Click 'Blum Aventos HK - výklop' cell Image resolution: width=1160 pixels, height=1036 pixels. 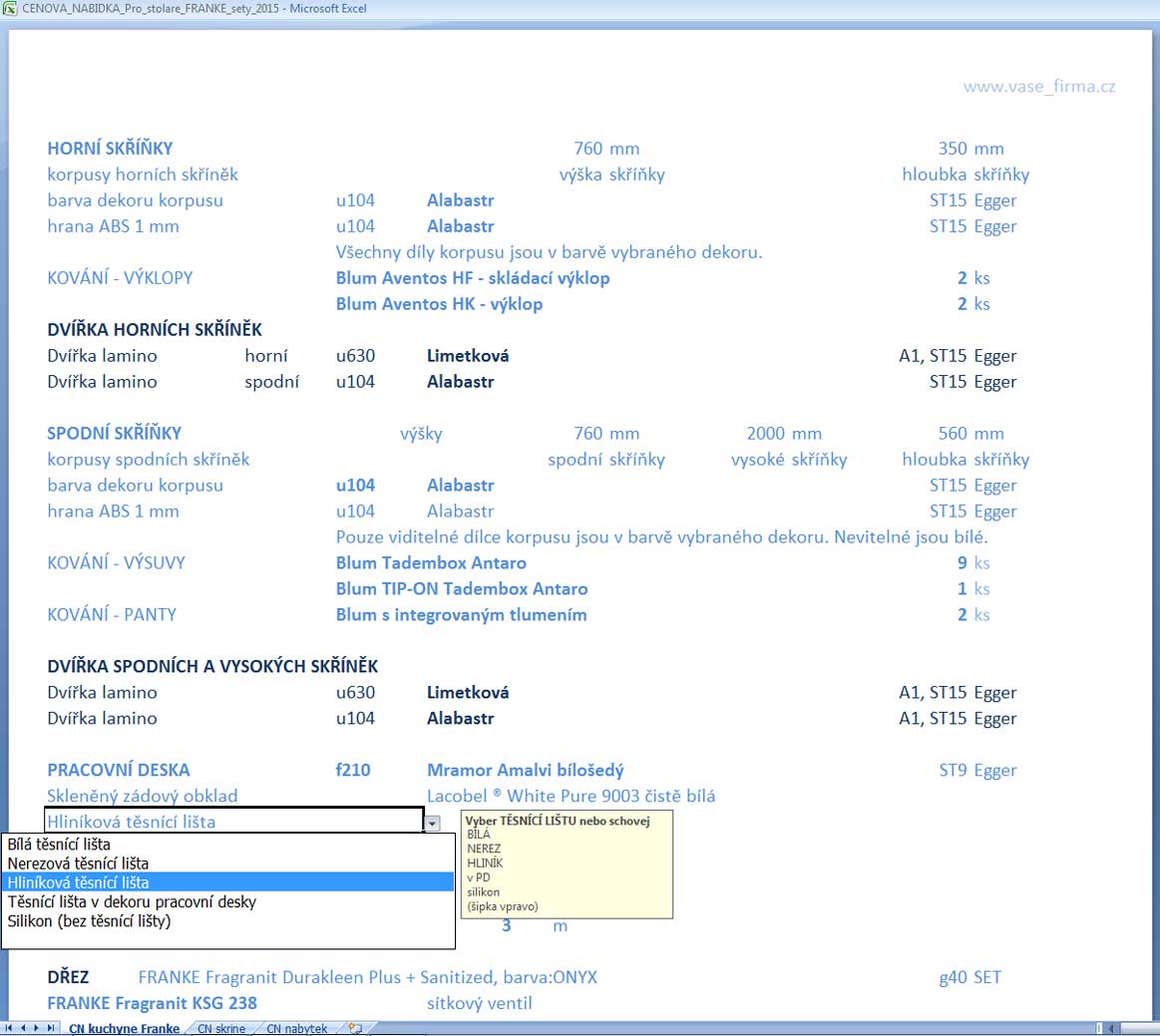coord(439,304)
